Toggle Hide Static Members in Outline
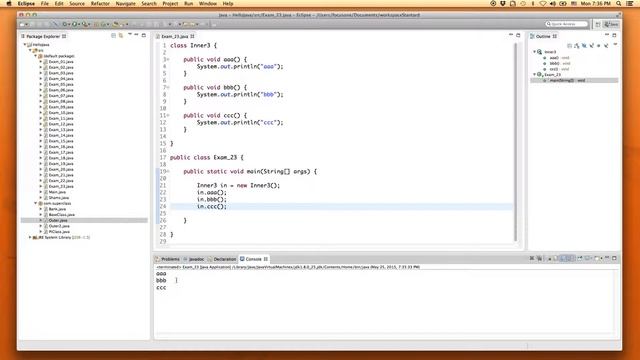Viewport: 640px width, 360px height. point(591,45)
